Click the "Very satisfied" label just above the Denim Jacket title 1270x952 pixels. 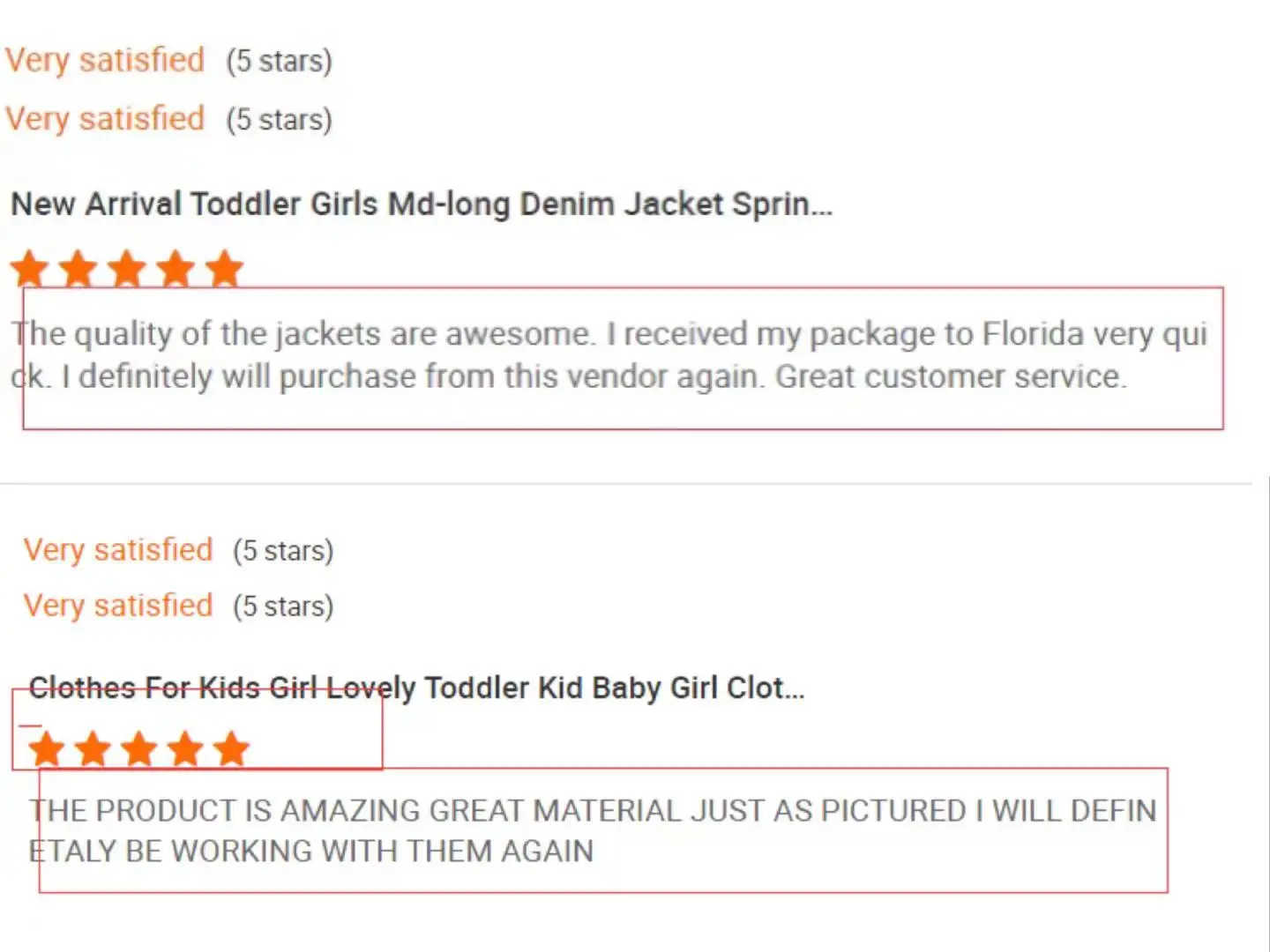(105, 119)
